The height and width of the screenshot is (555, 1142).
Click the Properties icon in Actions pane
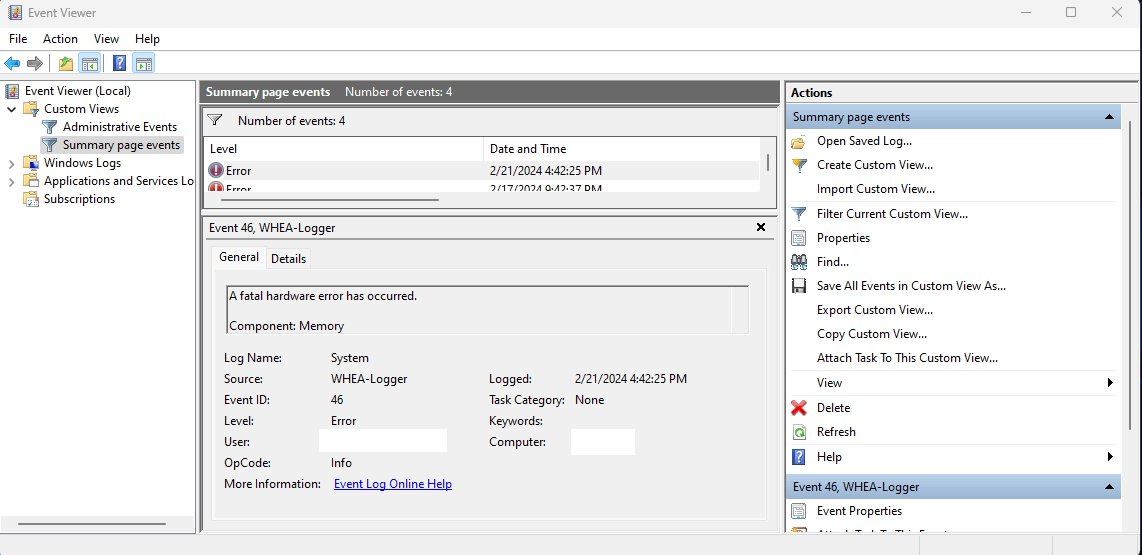pos(799,238)
